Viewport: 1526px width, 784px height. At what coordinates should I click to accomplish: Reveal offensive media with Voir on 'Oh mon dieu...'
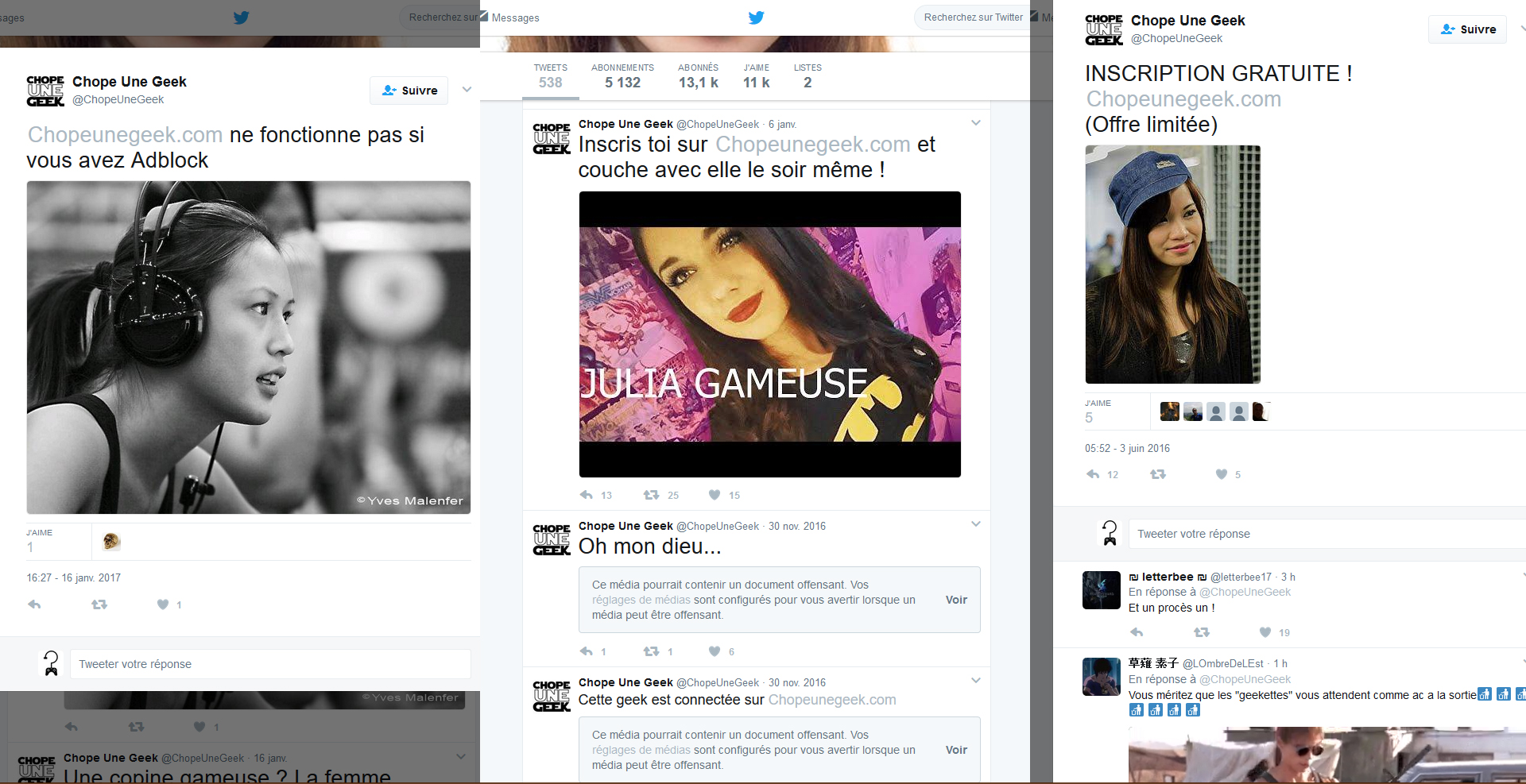(956, 600)
